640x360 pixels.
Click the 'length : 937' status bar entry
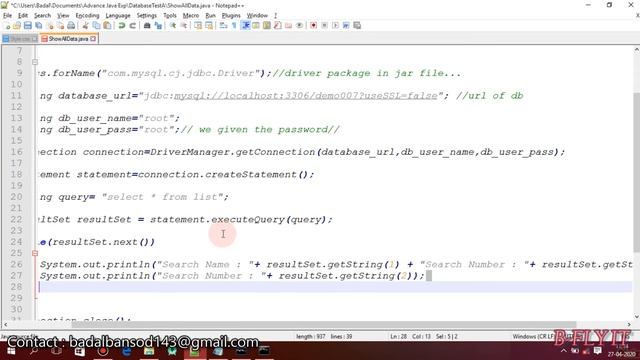[x=311, y=337]
